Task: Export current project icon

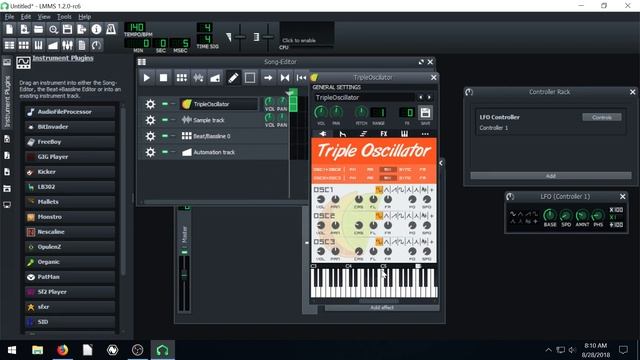Action: click(82, 29)
